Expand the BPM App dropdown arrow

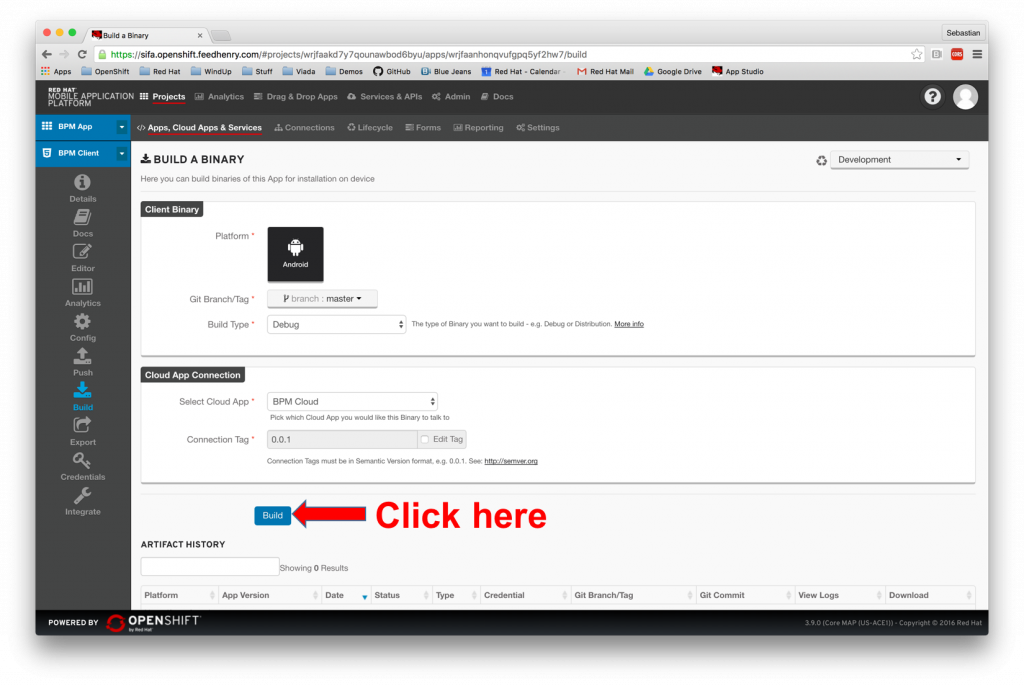coord(121,127)
